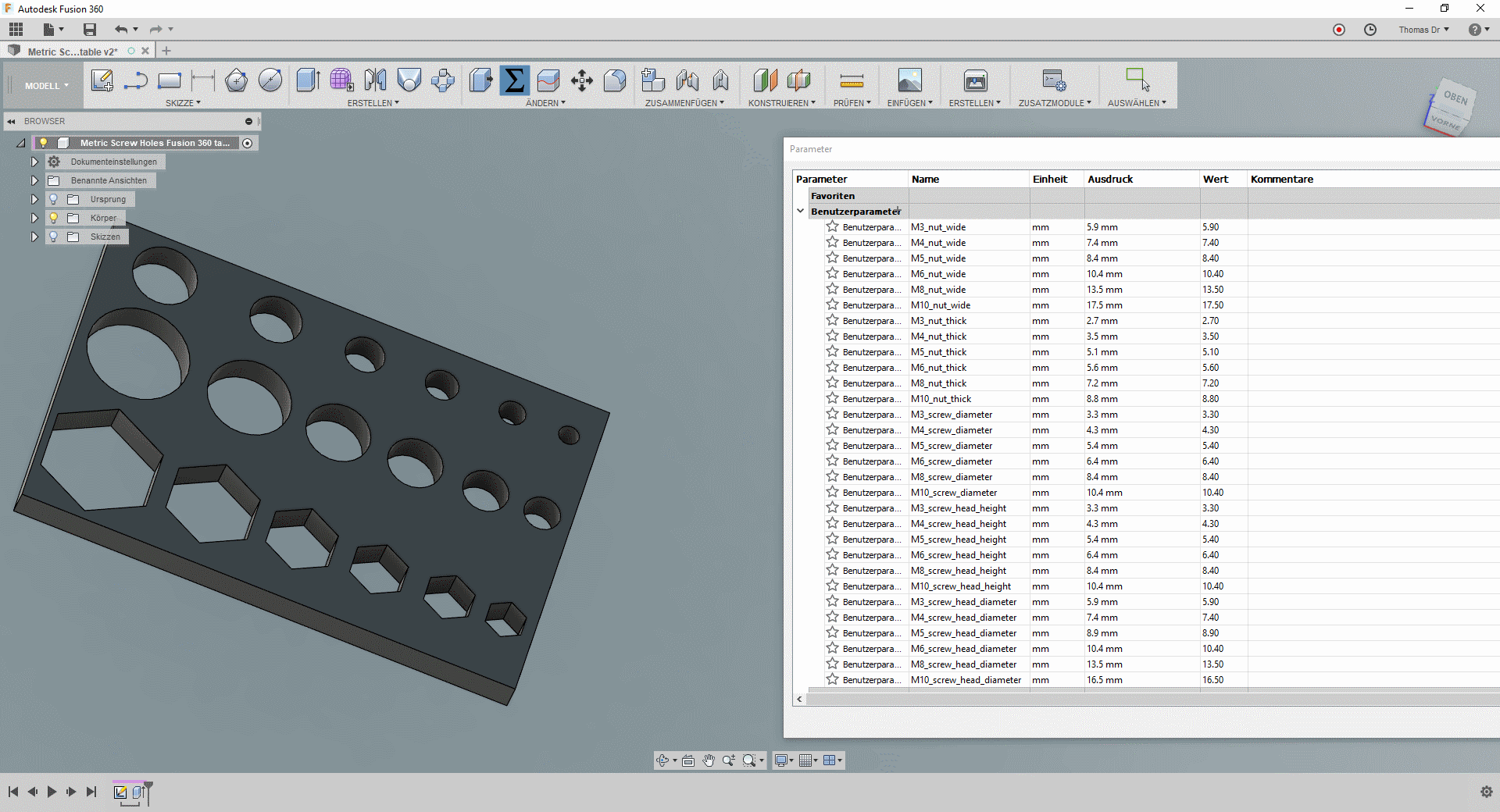Screen dimensions: 1500x812
Task: Open the ZUSAMMENFÜGEN menu
Action: [x=684, y=103]
